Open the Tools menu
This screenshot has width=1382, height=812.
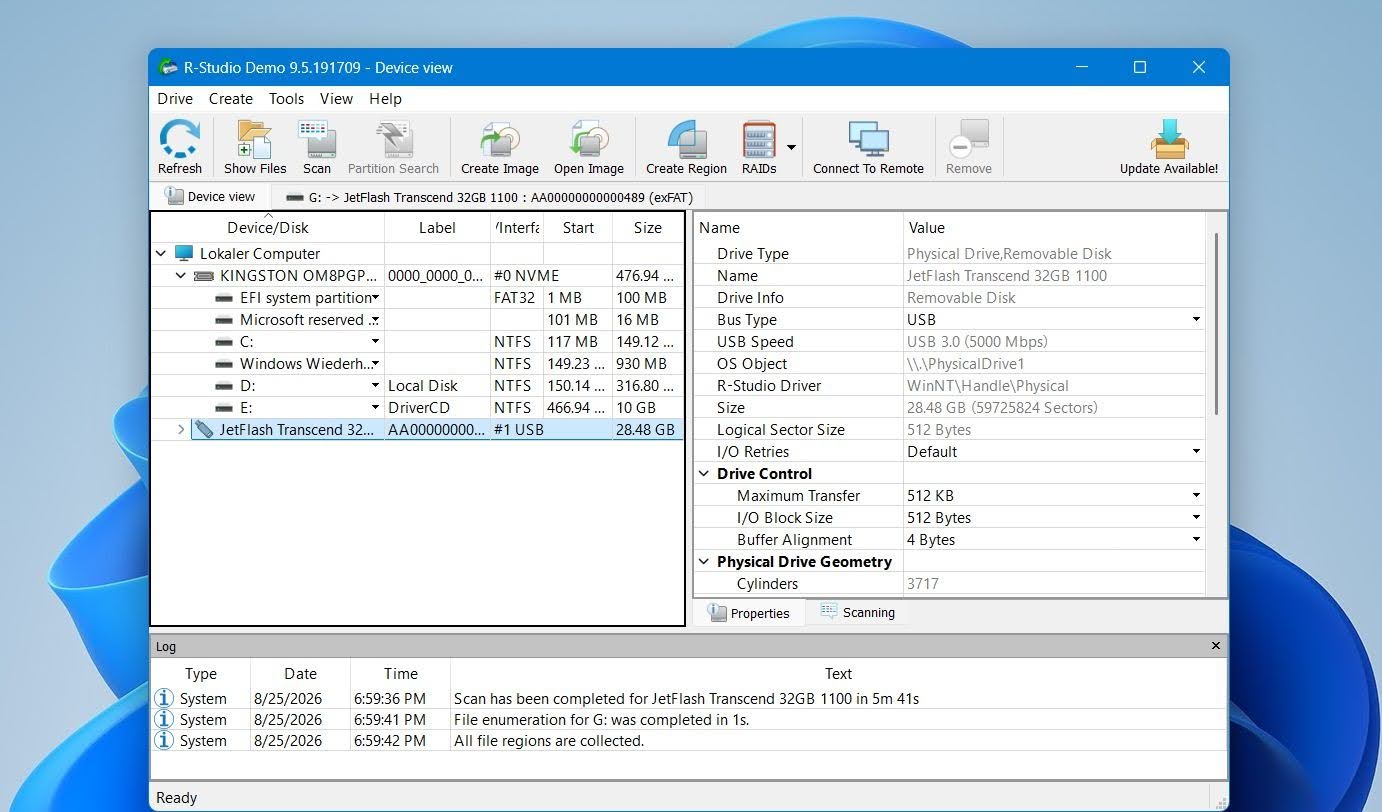(286, 98)
